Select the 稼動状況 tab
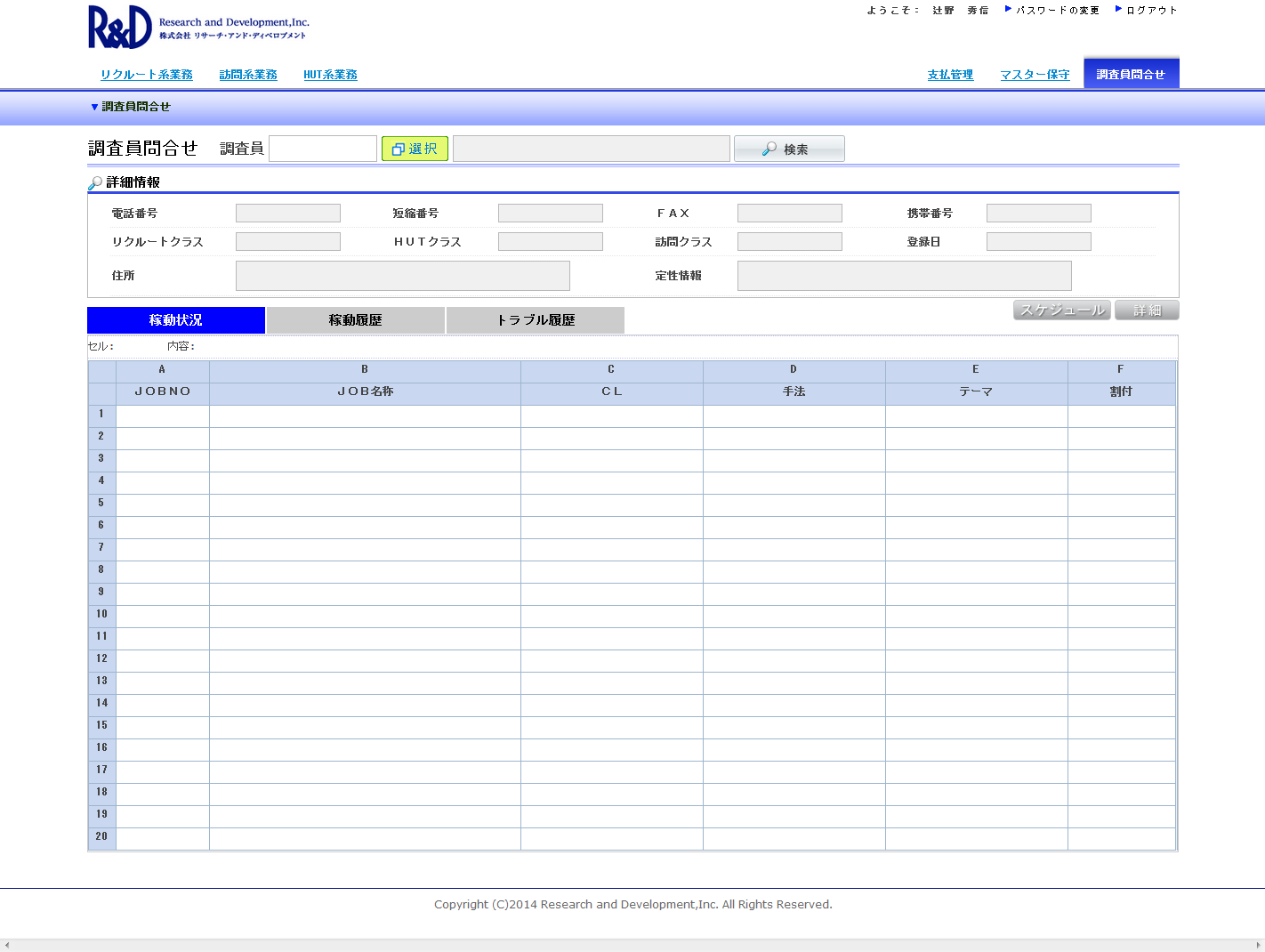 pyautogui.click(x=176, y=320)
